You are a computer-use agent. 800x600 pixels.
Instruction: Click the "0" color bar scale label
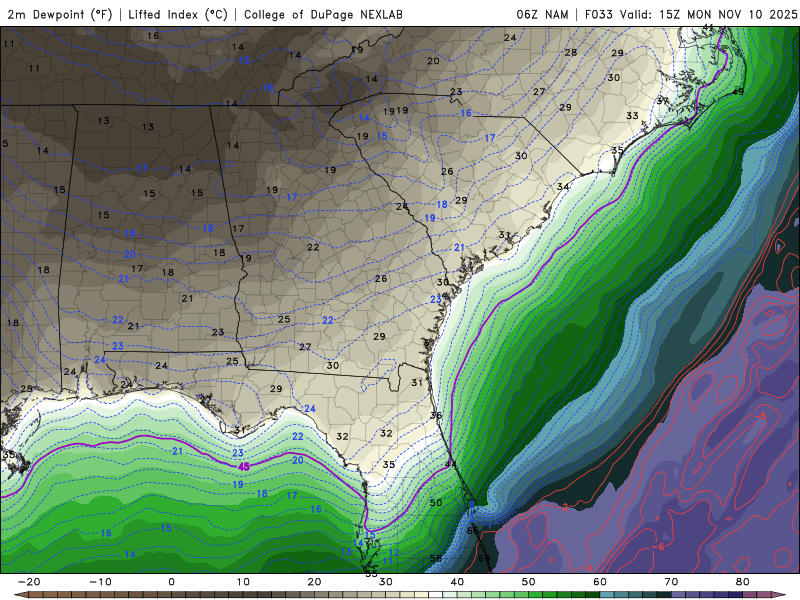[171, 582]
